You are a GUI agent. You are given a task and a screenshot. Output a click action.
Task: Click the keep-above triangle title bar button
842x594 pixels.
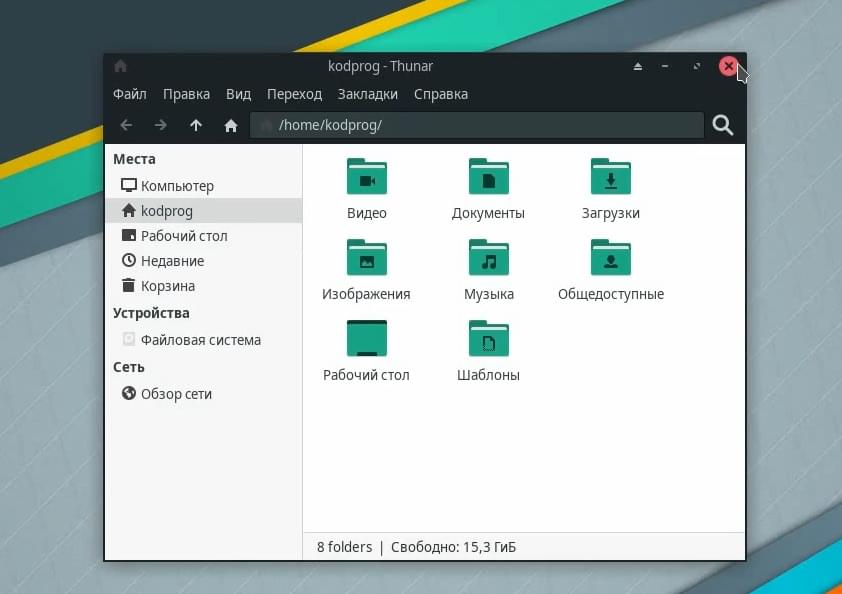point(637,66)
